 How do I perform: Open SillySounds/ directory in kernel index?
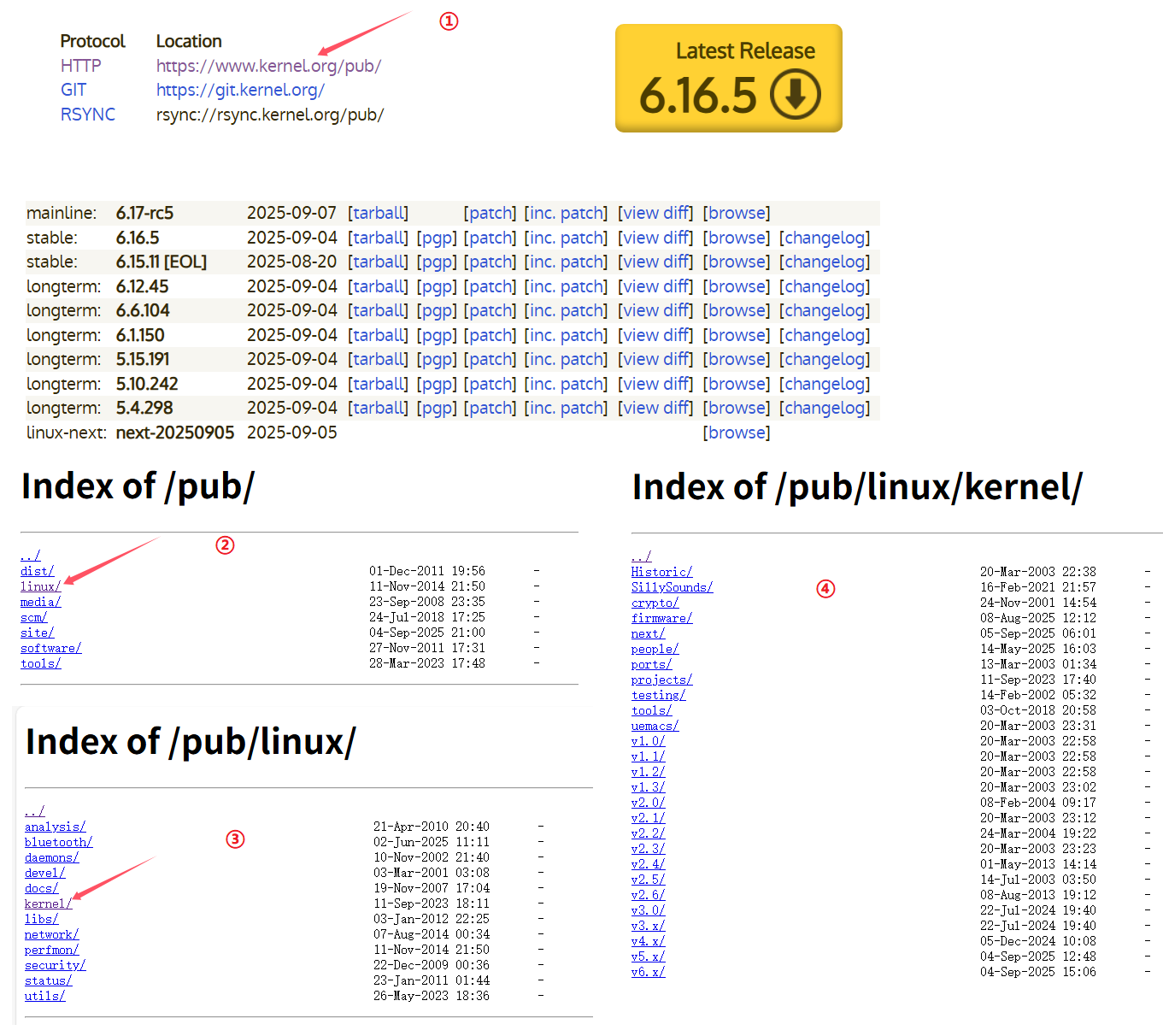point(672,587)
